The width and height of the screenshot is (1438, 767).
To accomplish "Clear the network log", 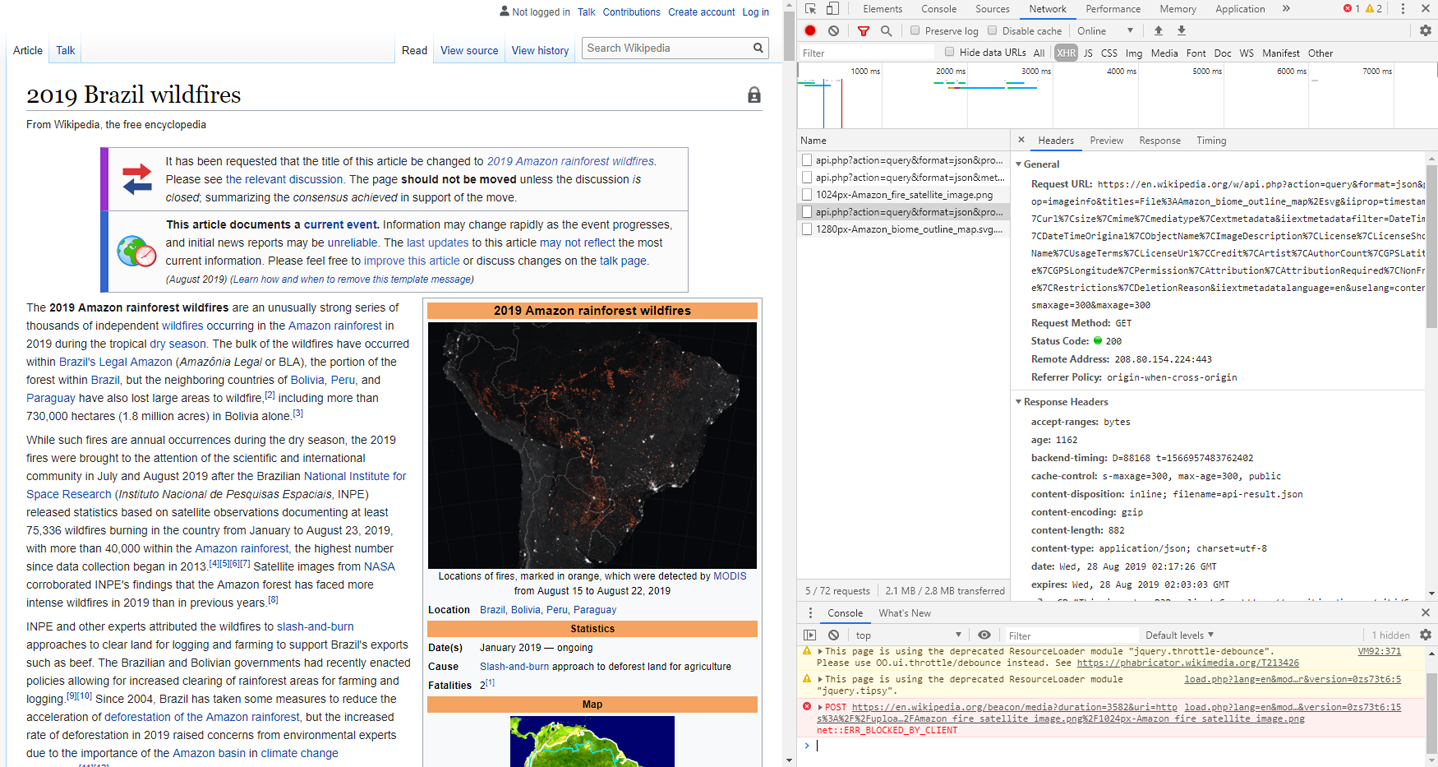I will click(x=833, y=31).
